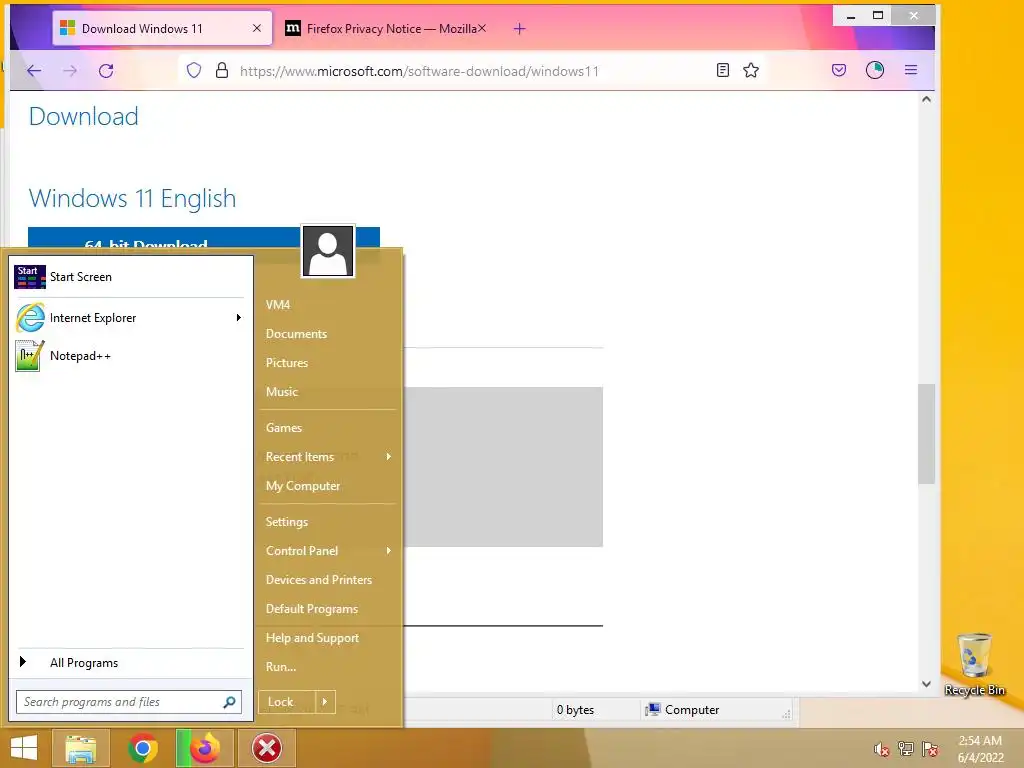Screen dimensions: 1024x768
Task: Switch to Download Windows 11 tab
Action: point(162,28)
